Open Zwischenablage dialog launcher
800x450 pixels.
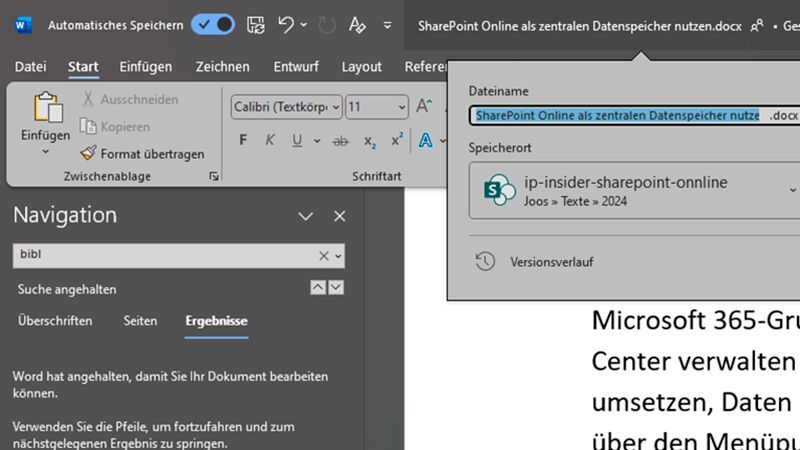coord(214,177)
